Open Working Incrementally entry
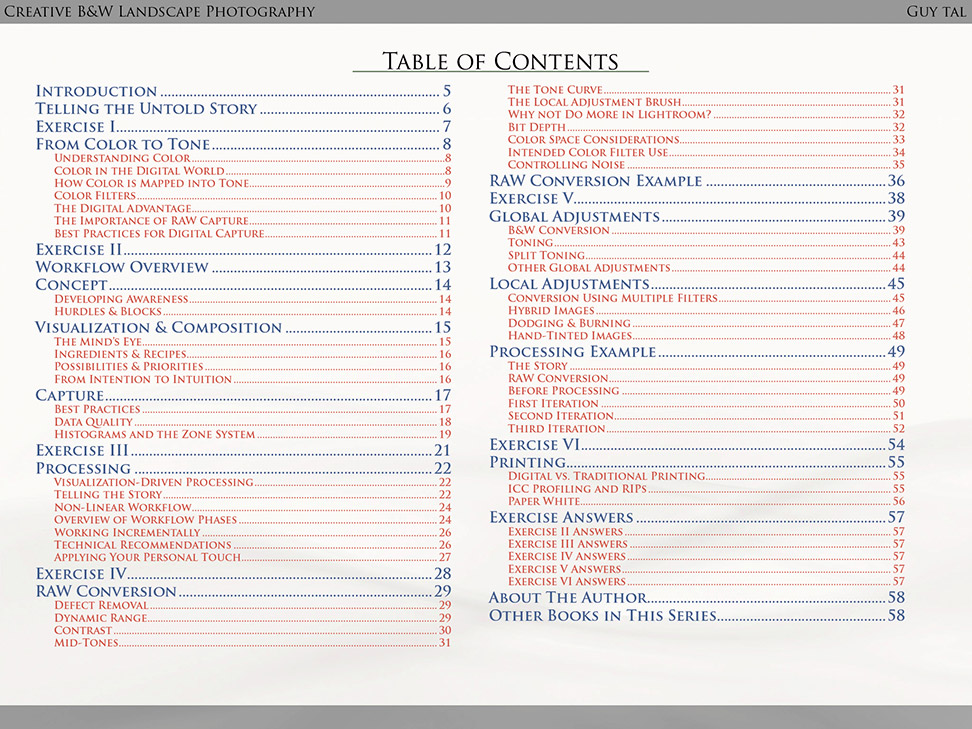The image size is (972, 729). [252, 532]
